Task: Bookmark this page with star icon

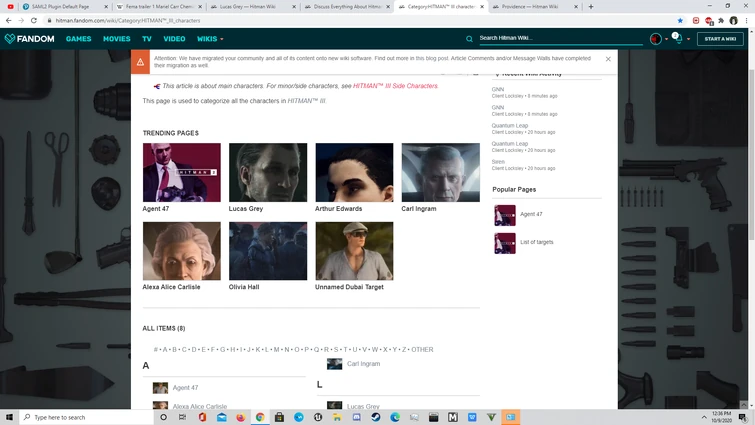Action: [680, 21]
